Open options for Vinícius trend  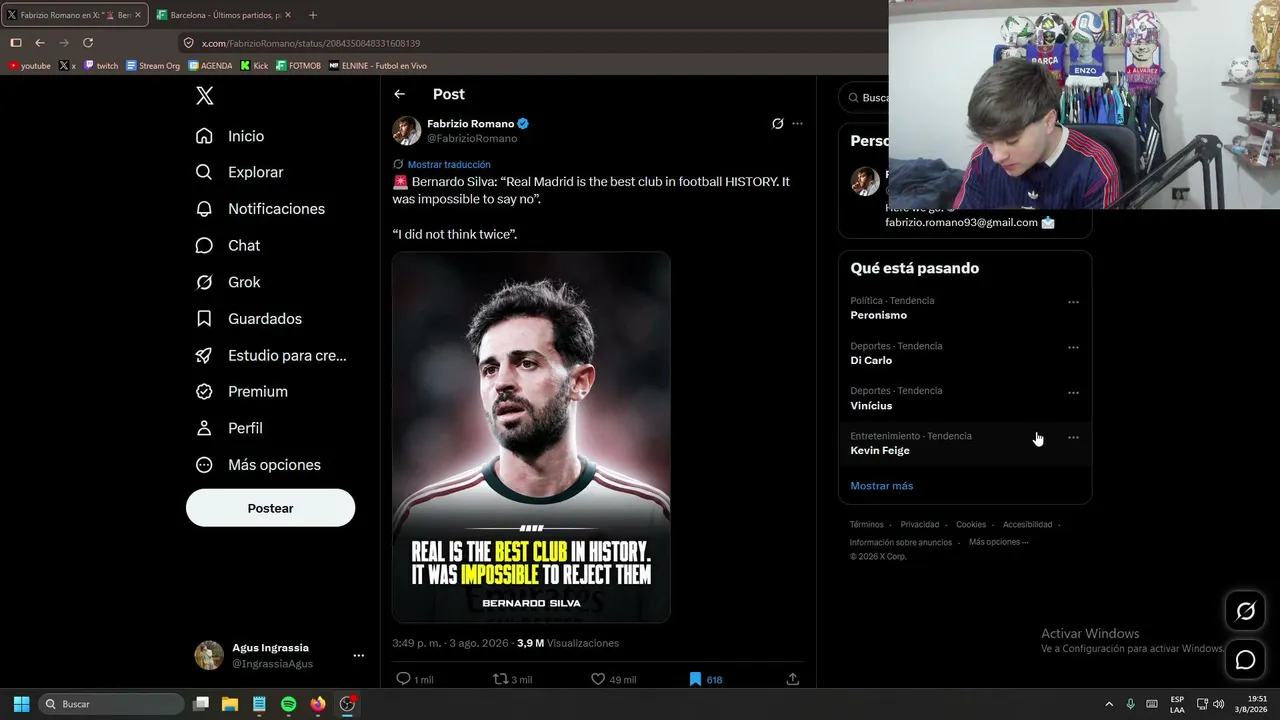[x=1073, y=392]
